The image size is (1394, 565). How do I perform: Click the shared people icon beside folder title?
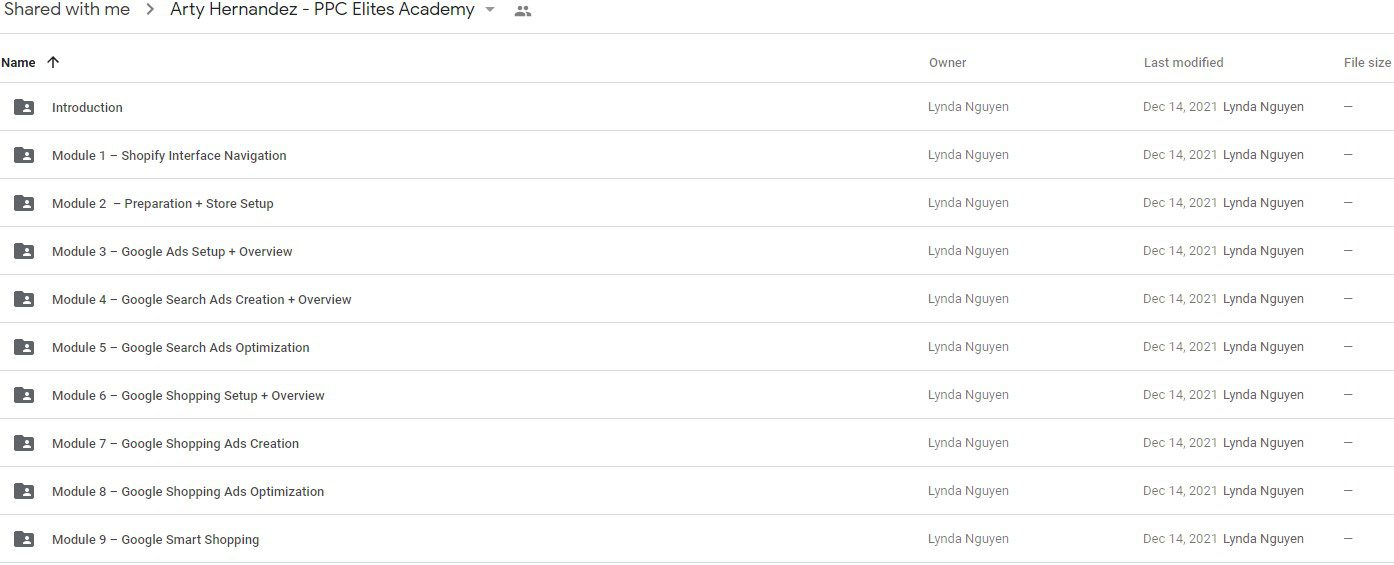[522, 11]
